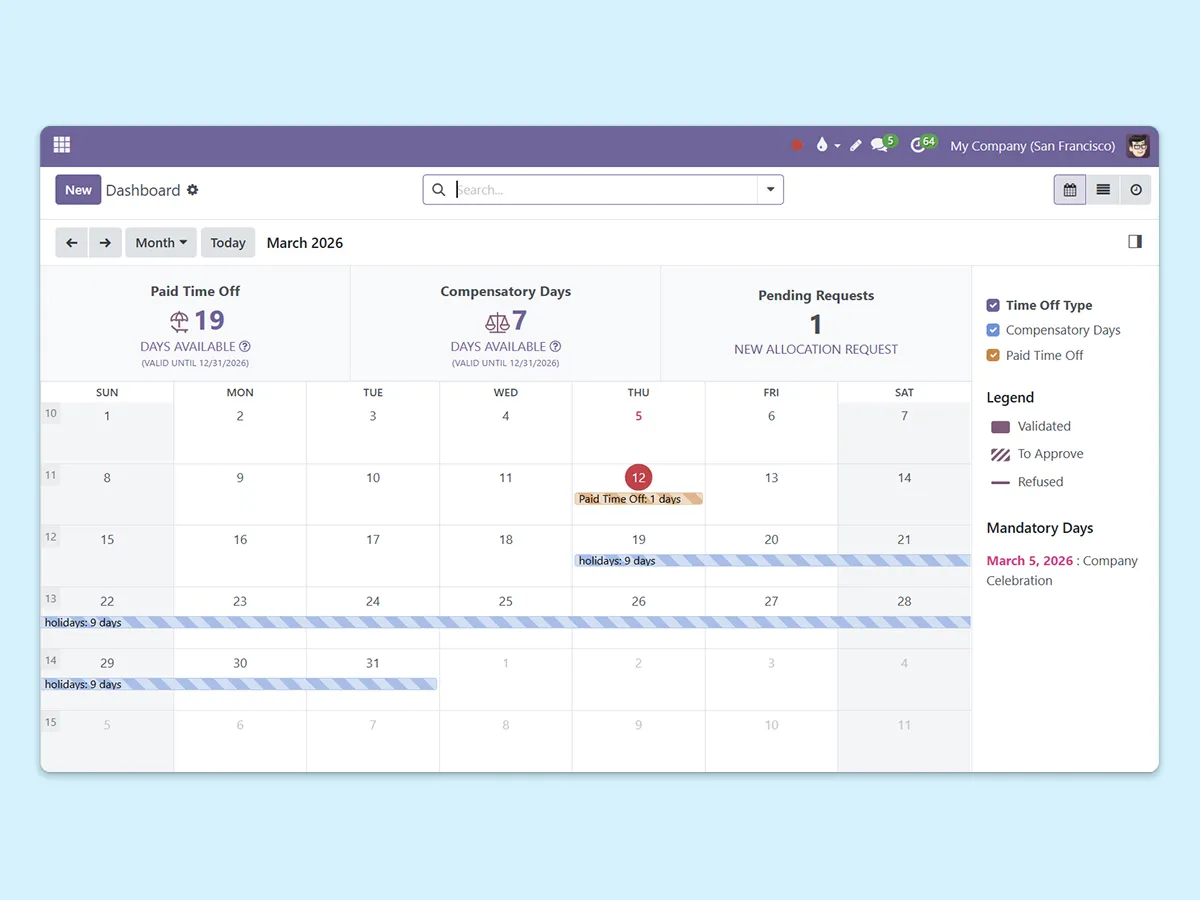Click the red recording dot icon

(x=797, y=146)
